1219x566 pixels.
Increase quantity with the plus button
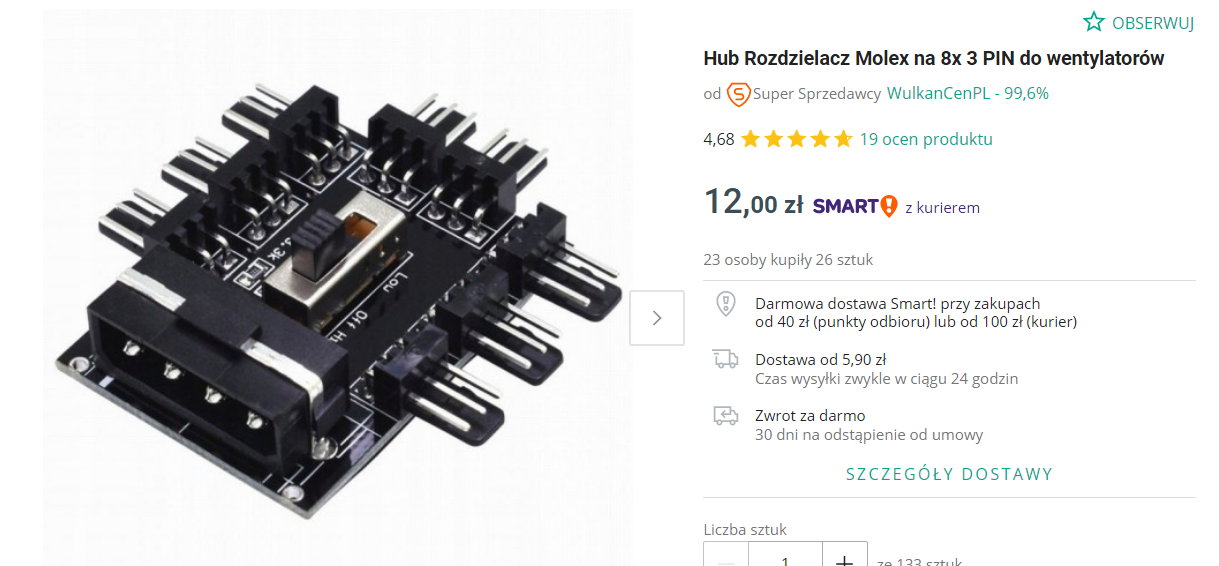845,556
